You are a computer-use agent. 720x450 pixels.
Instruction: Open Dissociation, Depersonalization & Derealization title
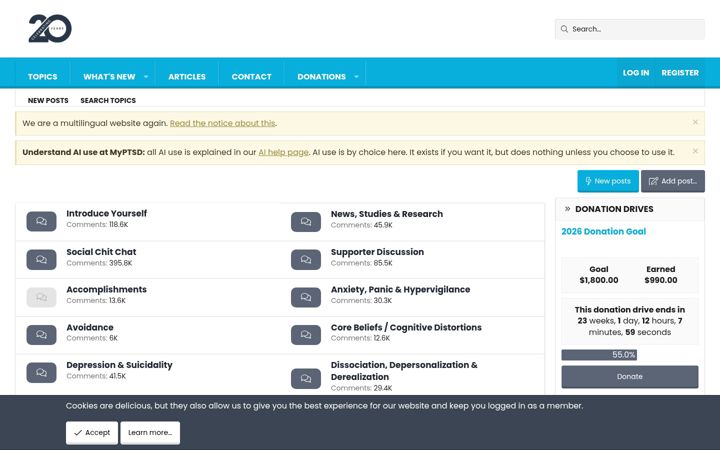coord(404,371)
